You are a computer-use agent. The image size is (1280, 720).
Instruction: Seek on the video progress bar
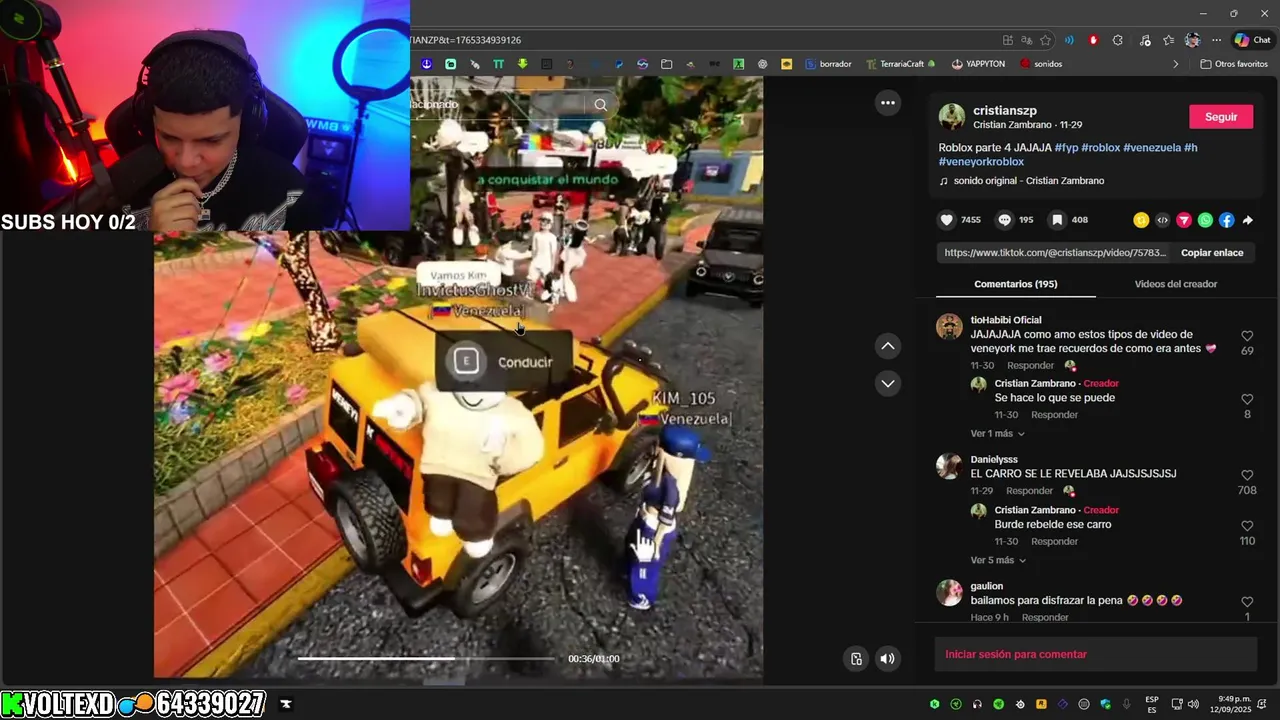pos(426,658)
